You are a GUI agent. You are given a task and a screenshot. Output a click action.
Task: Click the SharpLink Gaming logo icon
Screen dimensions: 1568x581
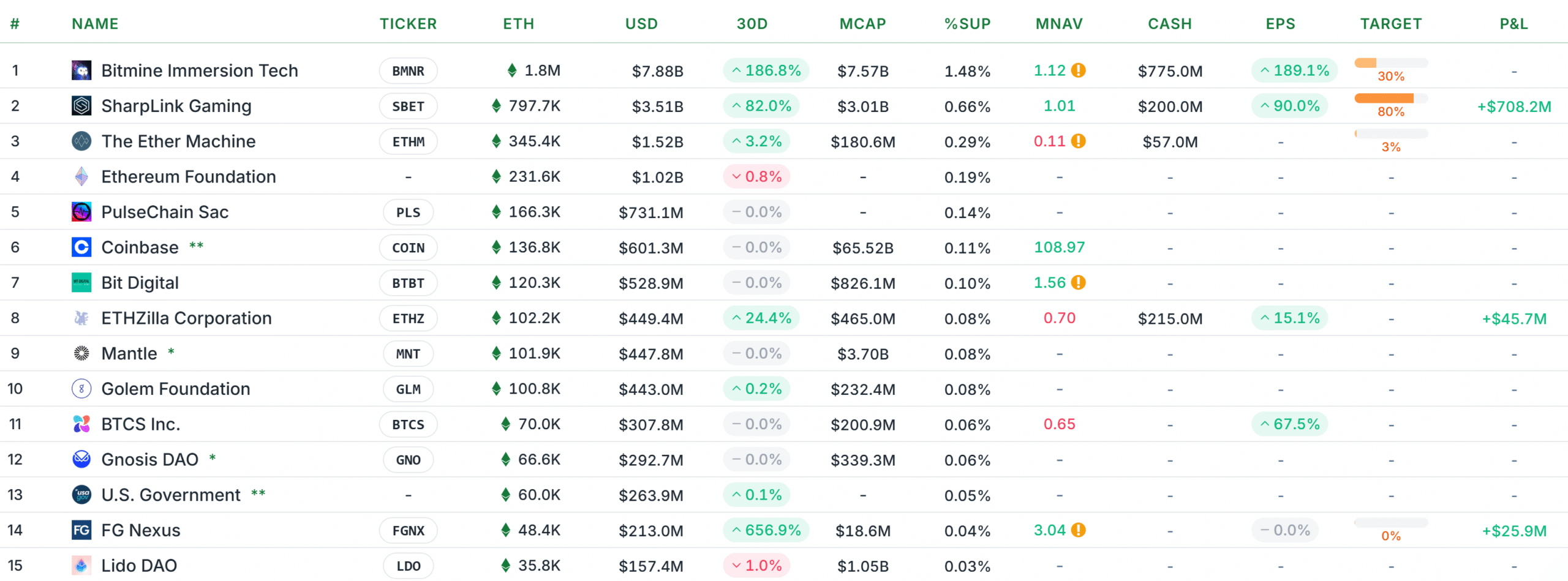pyautogui.click(x=81, y=106)
